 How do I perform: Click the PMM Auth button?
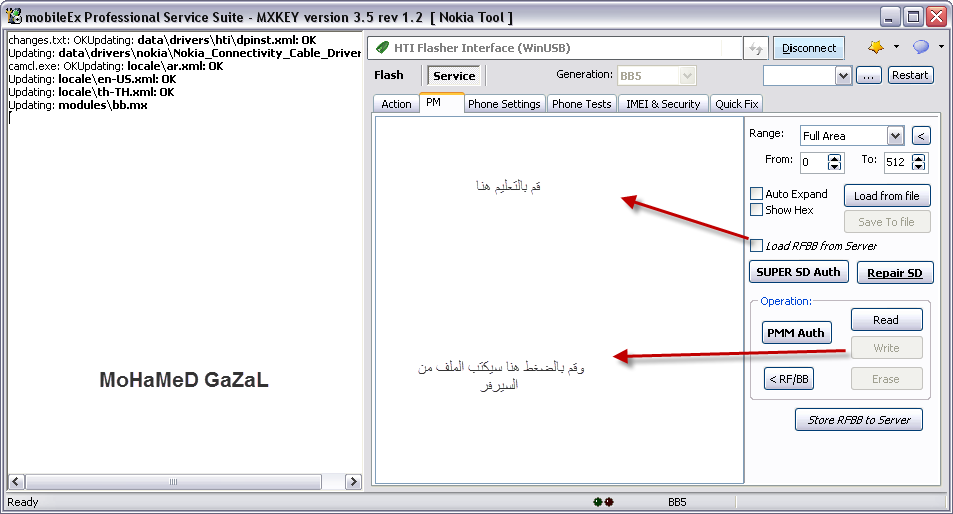coord(796,333)
